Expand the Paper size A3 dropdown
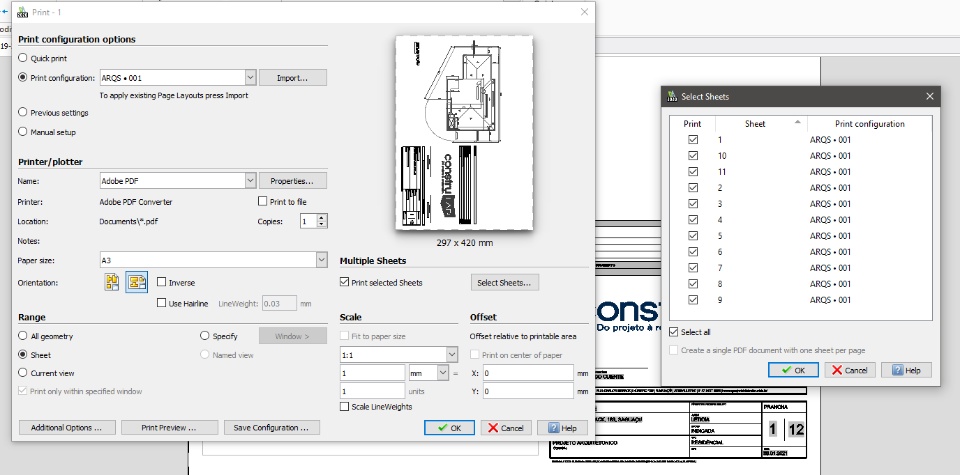The width and height of the screenshot is (960, 475). [321, 260]
